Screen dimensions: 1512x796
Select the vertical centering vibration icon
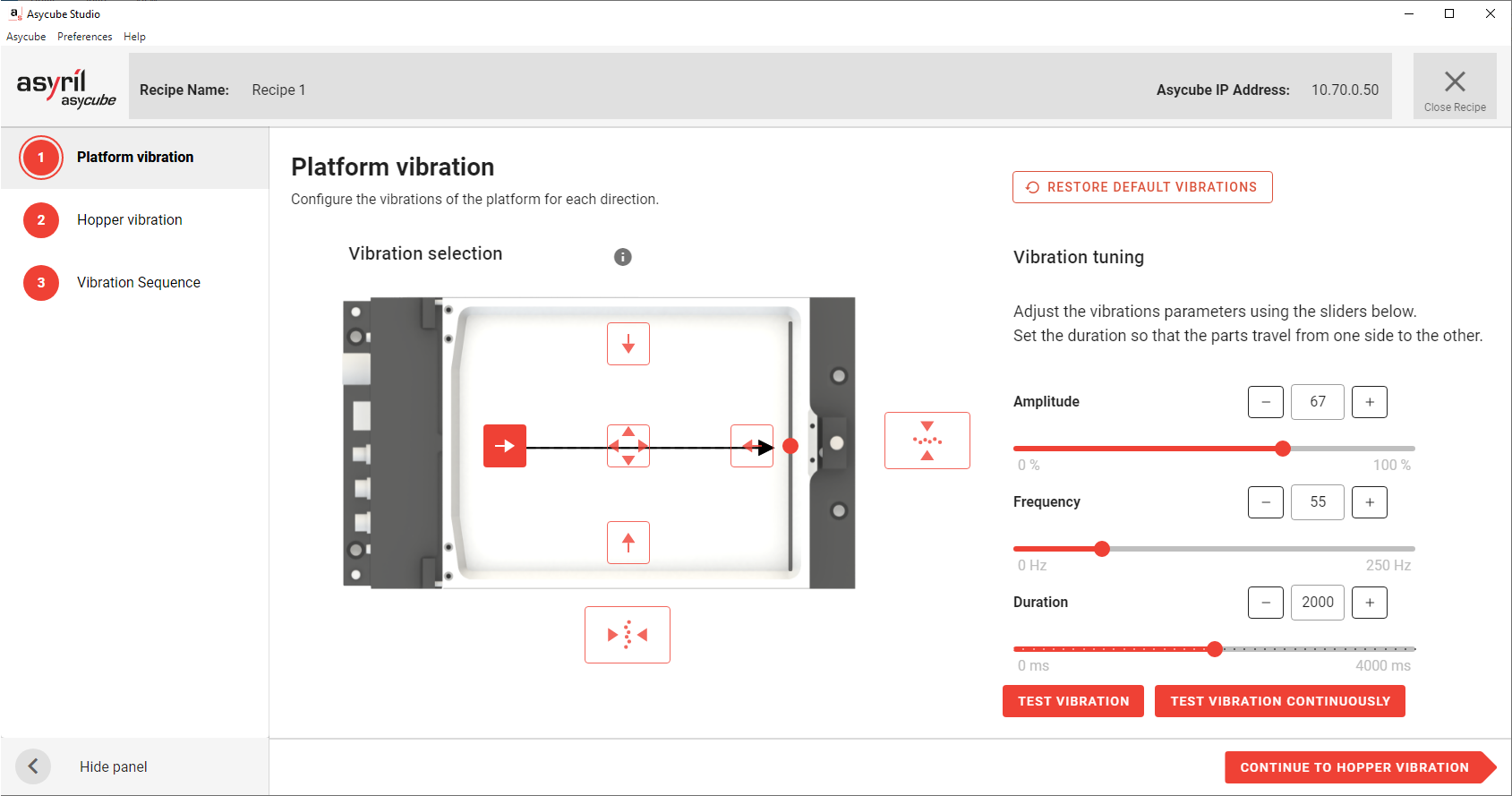[927, 441]
